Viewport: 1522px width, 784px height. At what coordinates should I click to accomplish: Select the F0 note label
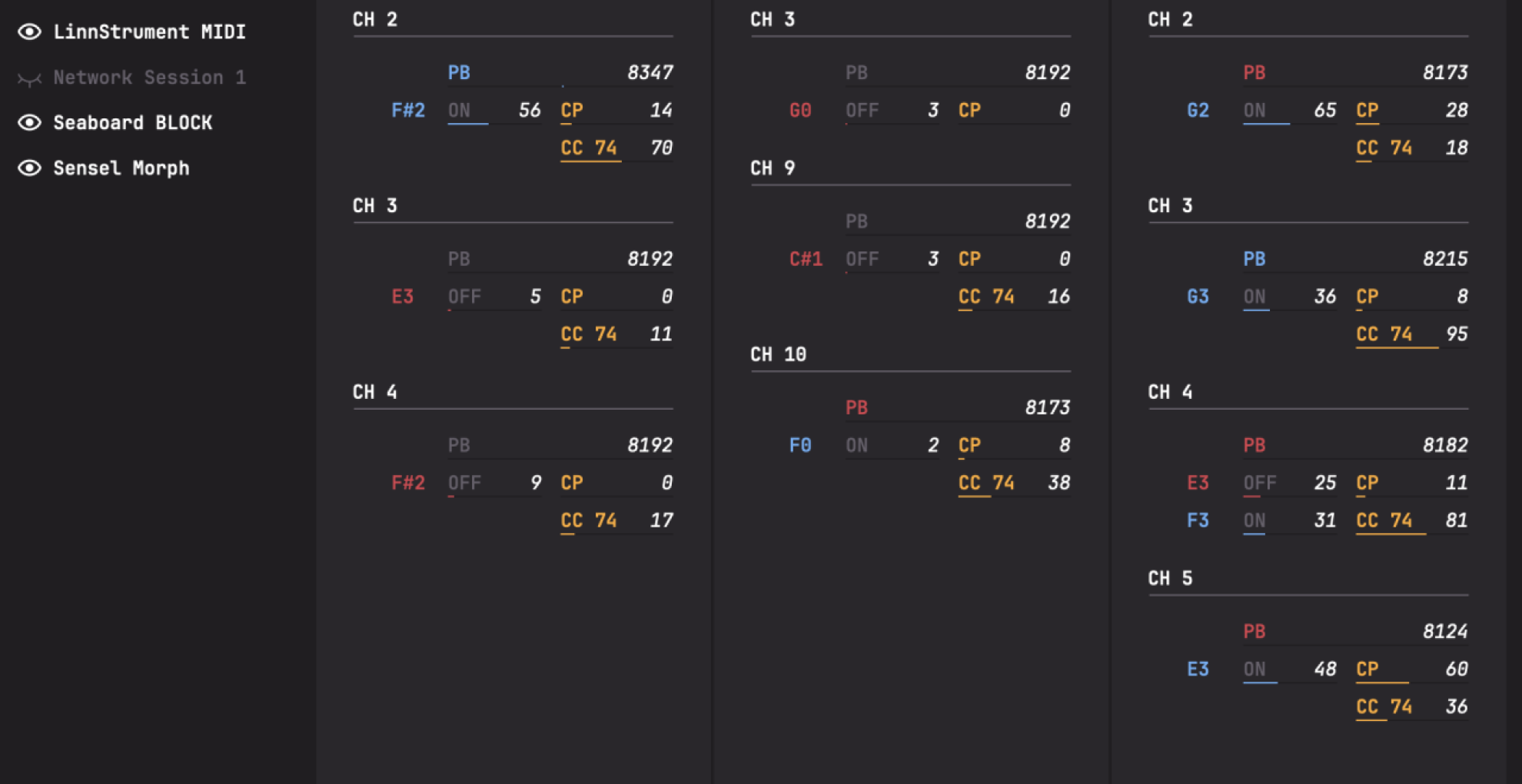pos(800,446)
